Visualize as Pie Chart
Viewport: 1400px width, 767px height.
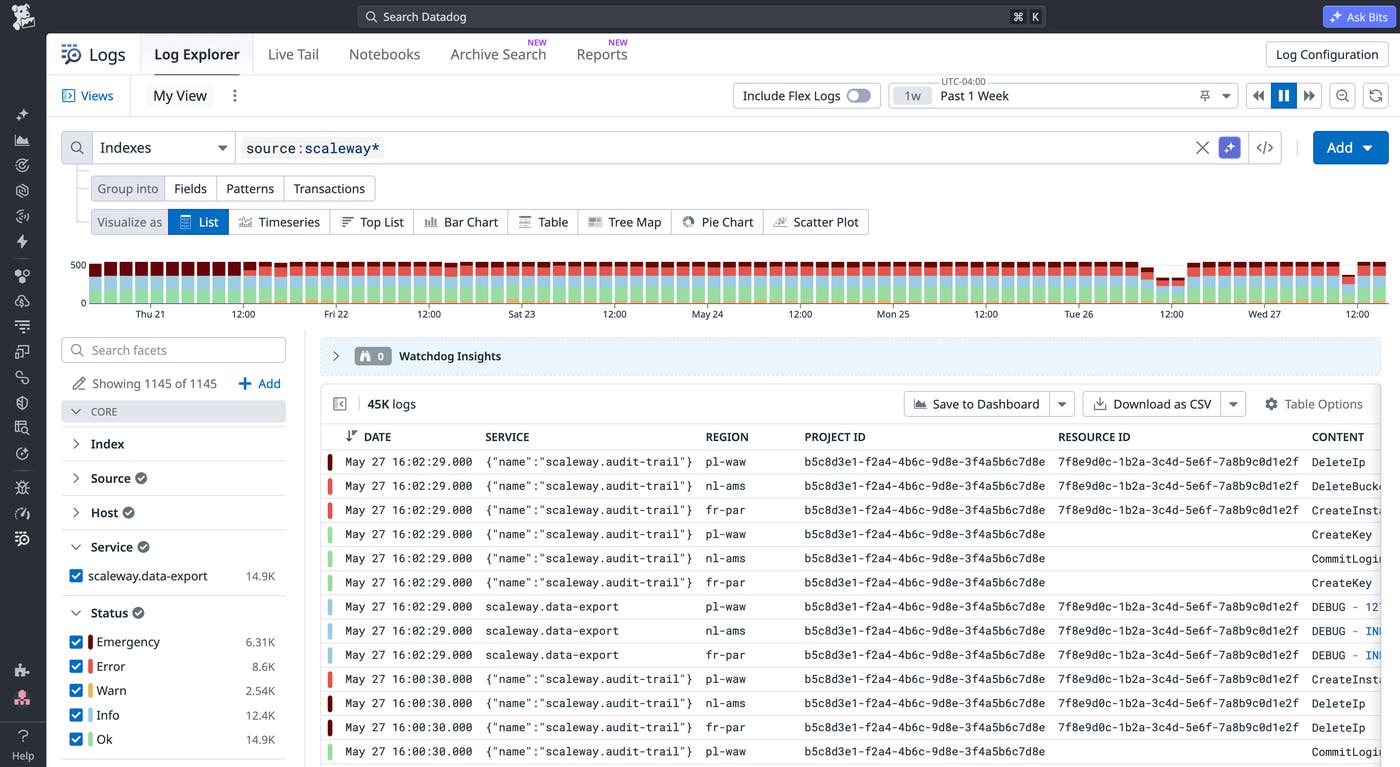[x=718, y=222]
